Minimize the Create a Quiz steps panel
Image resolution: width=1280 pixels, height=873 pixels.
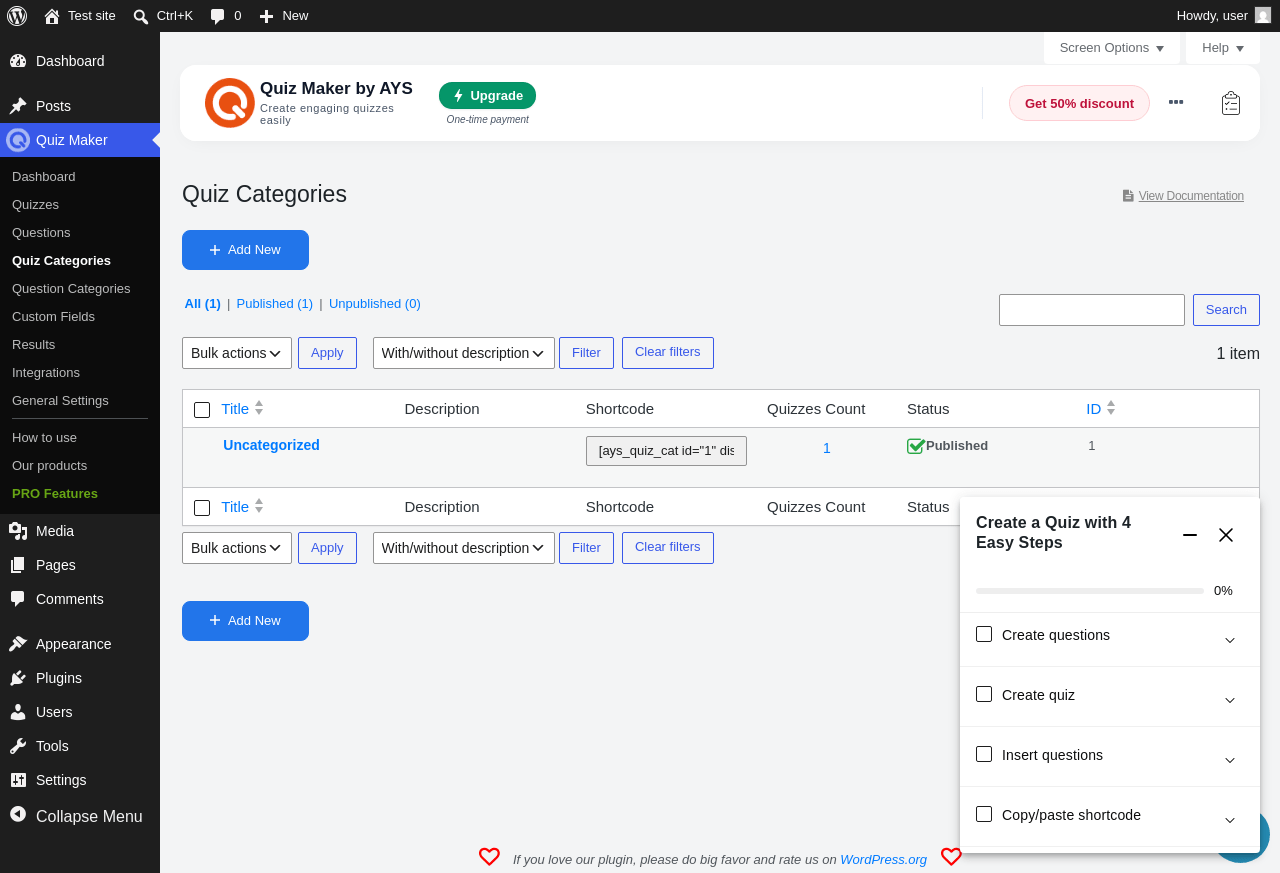tap(1190, 535)
